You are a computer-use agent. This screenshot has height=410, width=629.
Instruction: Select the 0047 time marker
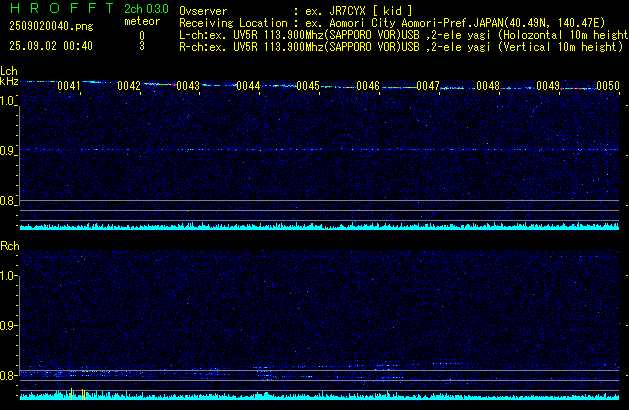pos(428,86)
